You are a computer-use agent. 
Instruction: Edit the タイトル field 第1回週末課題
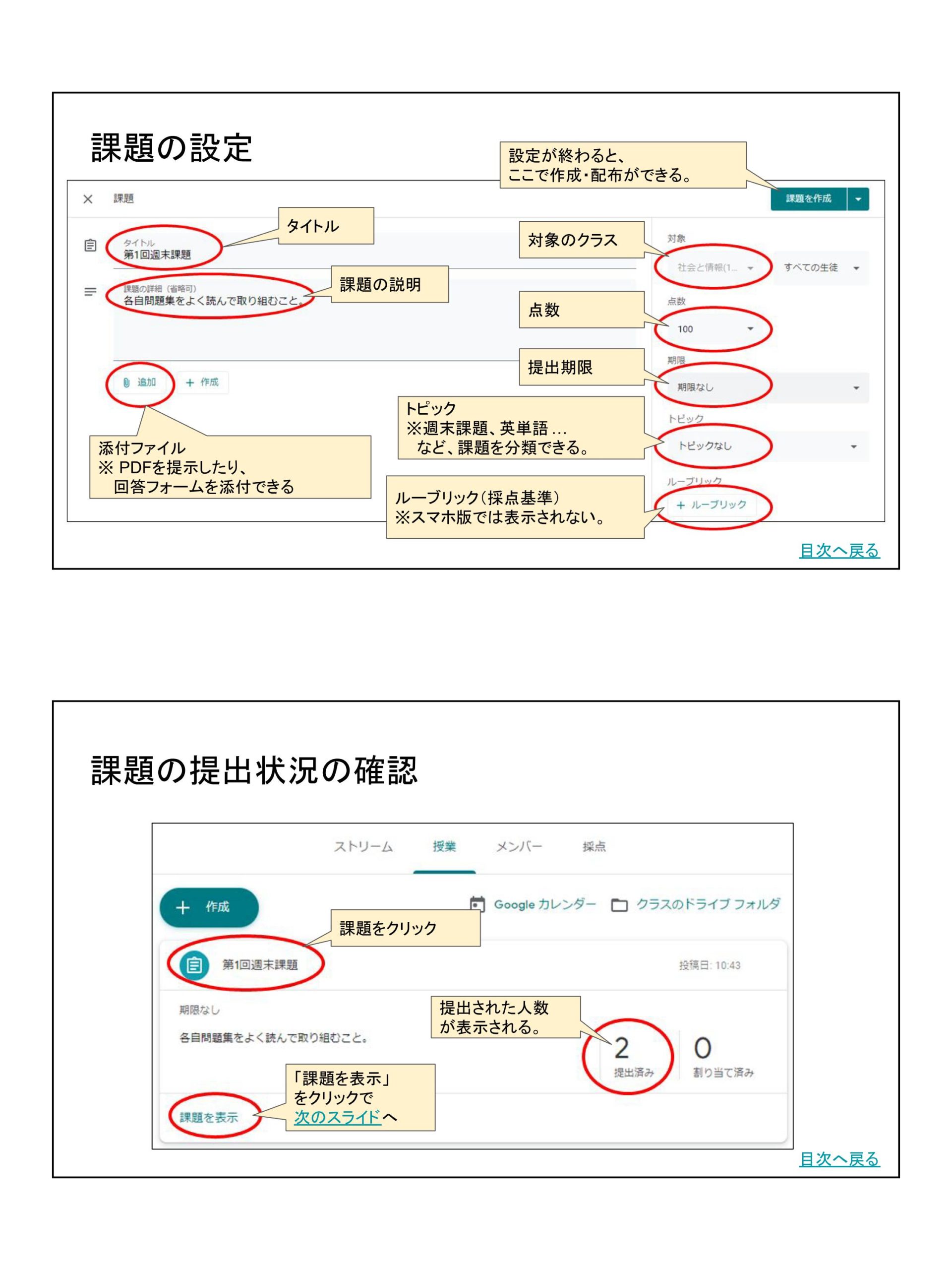[x=374, y=251]
